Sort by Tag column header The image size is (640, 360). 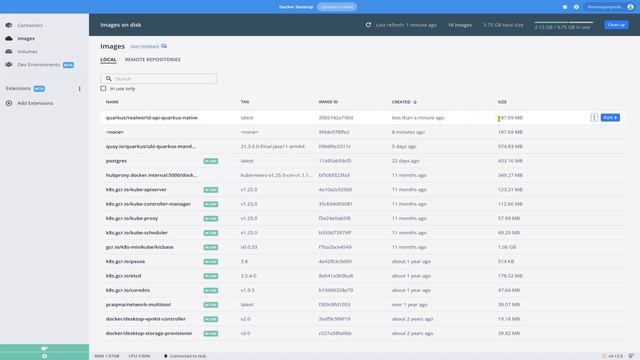pos(244,102)
